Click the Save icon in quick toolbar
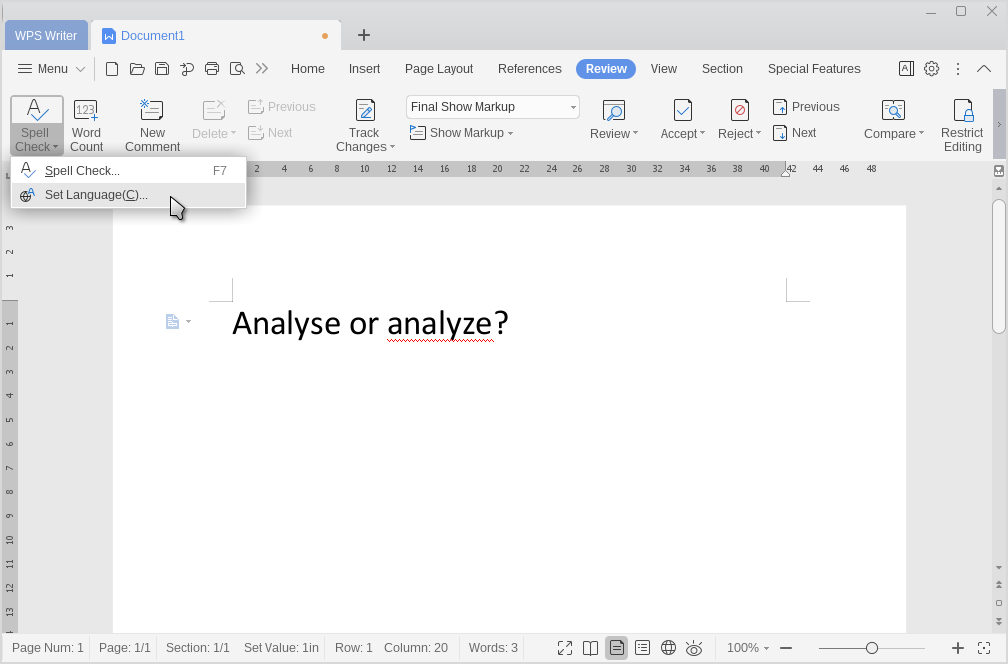Image resolution: width=1008 pixels, height=664 pixels. point(162,69)
